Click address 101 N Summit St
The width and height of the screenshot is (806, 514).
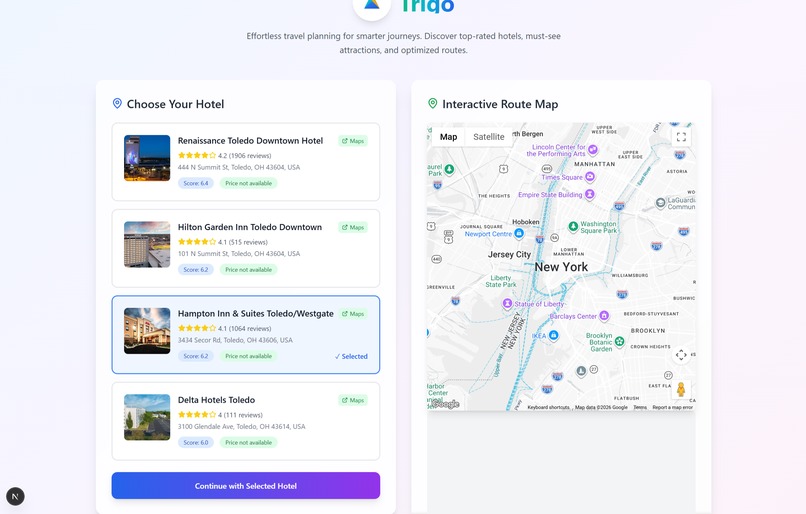[x=239, y=253]
